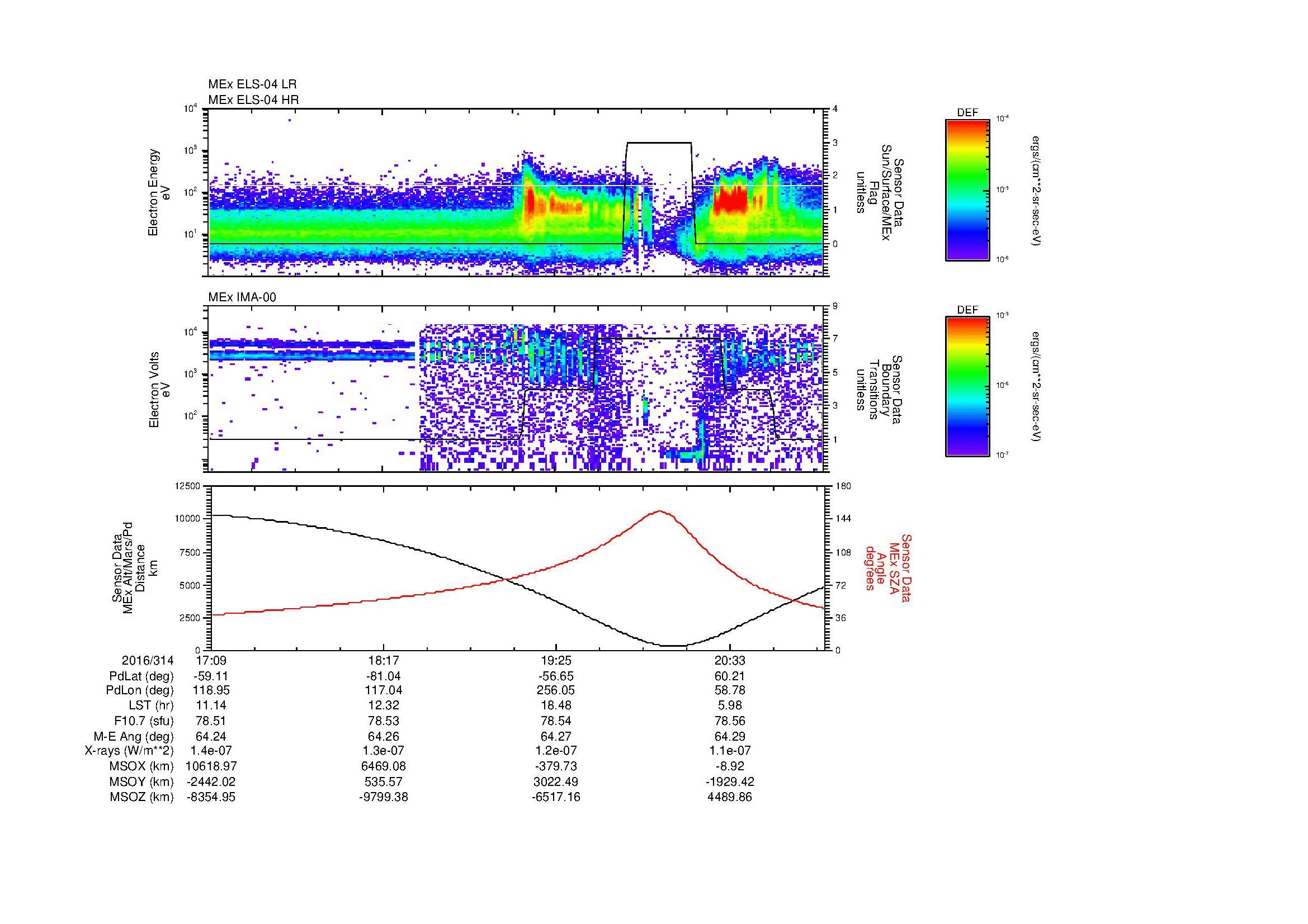The height and width of the screenshot is (924, 1308).
Task: Click the 'M-E Ang (deg)' row label
Action: pyautogui.click(x=133, y=736)
